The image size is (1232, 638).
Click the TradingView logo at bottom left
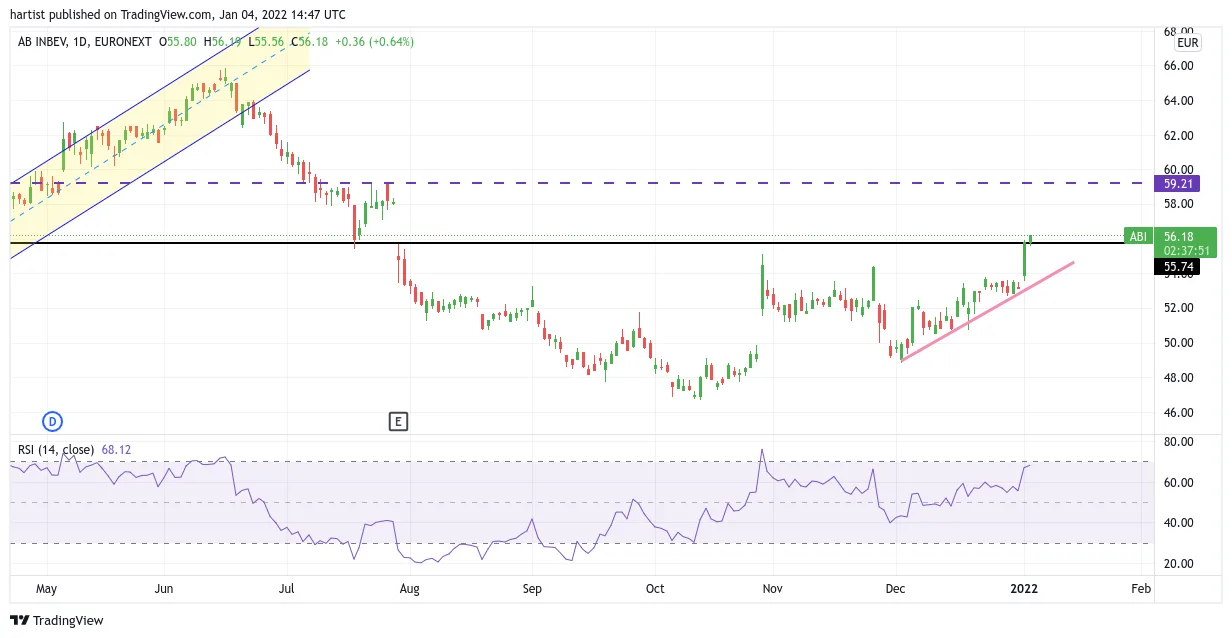pos(56,620)
